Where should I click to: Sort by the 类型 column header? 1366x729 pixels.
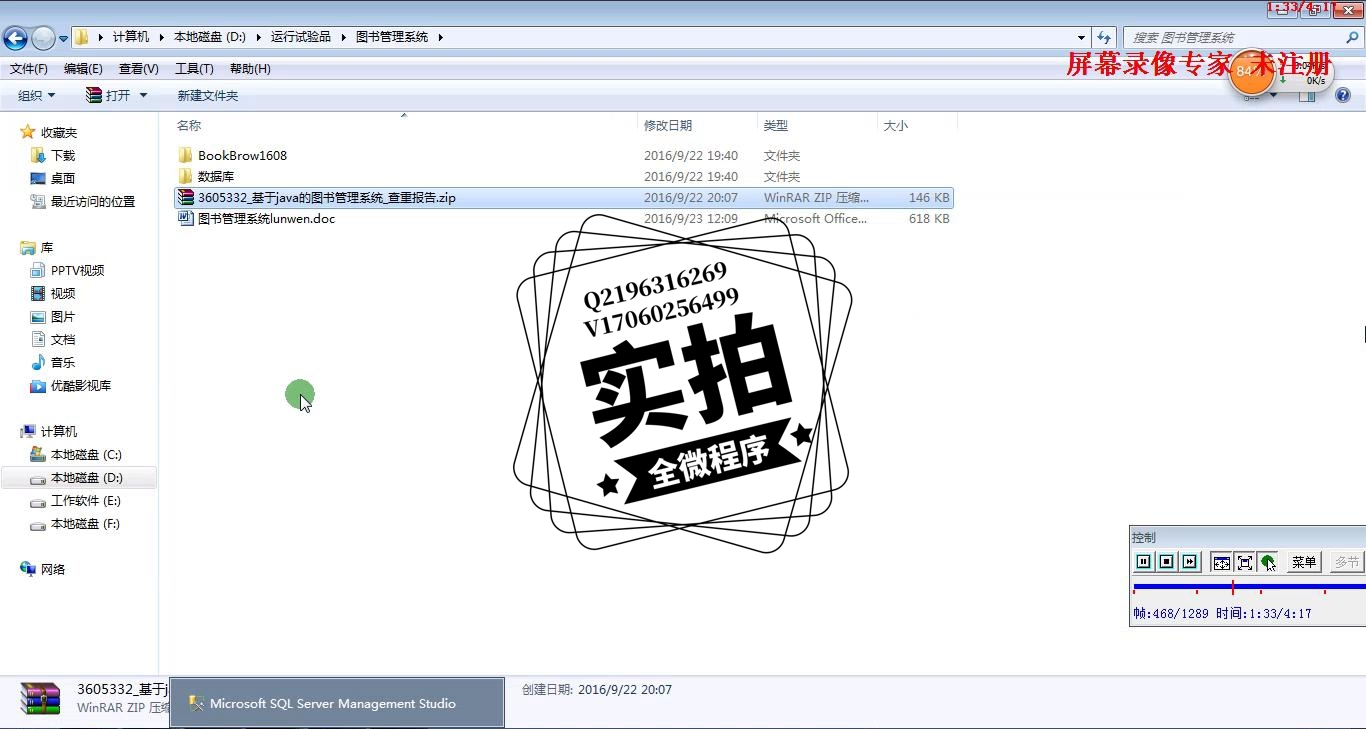(x=817, y=125)
